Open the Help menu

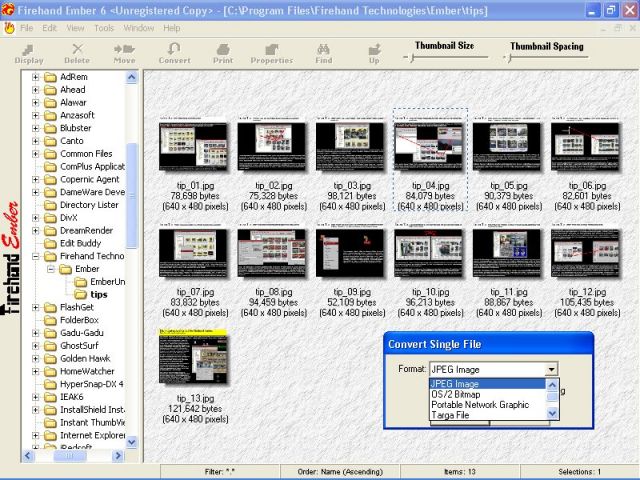point(171,28)
